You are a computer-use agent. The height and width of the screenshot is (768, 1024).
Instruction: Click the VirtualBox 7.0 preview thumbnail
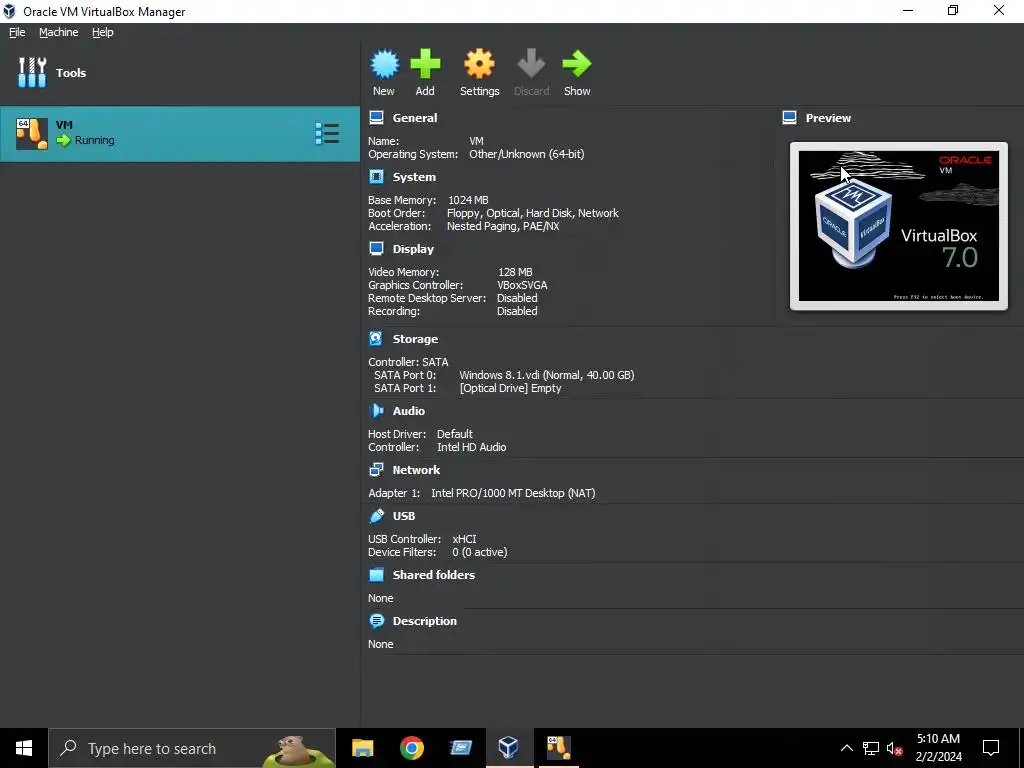[899, 226]
